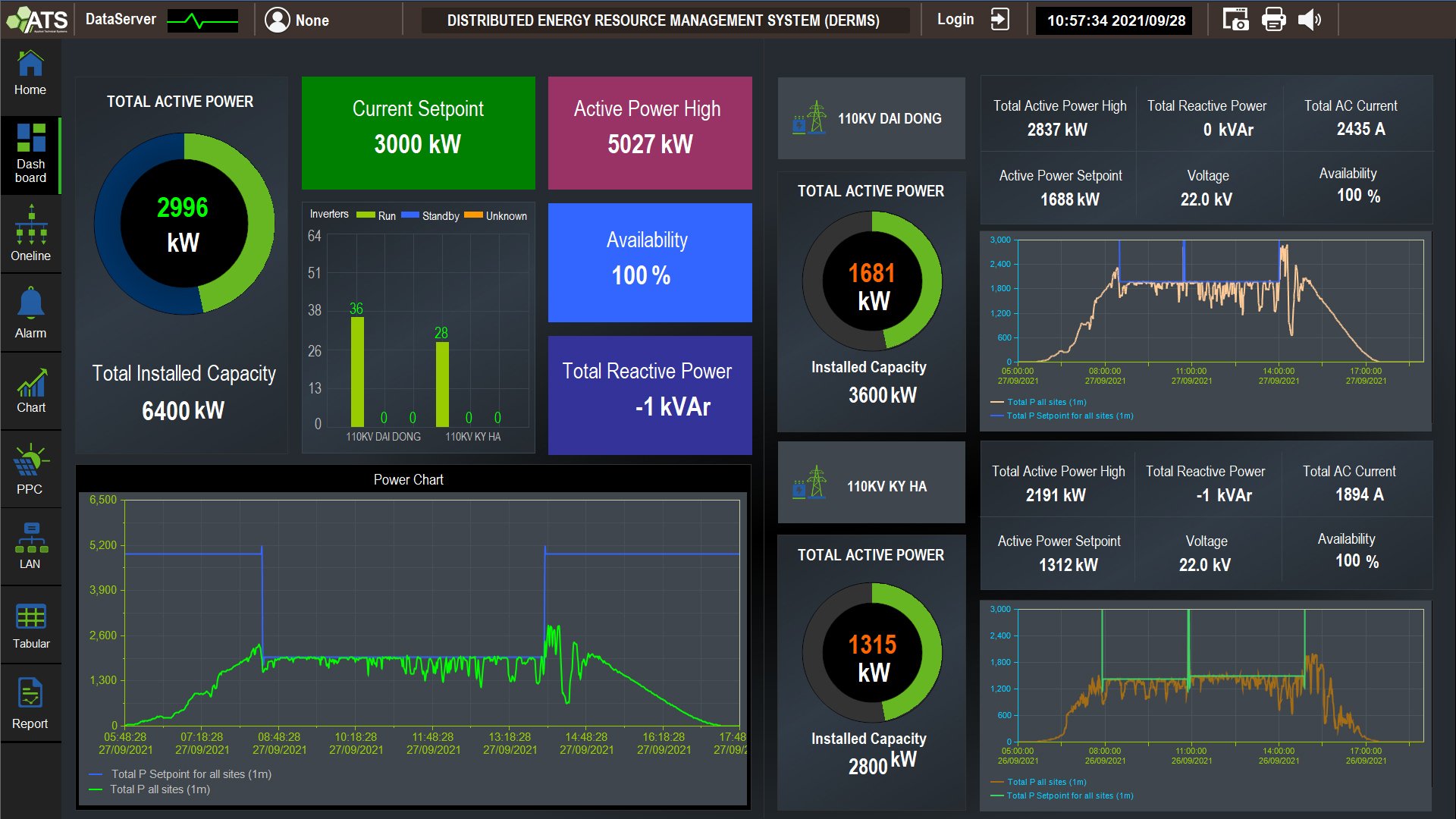This screenshot has width=1456, height=819.
Task: Click Total Installed Capacity 6400 kW value
Action: [184, 410]
